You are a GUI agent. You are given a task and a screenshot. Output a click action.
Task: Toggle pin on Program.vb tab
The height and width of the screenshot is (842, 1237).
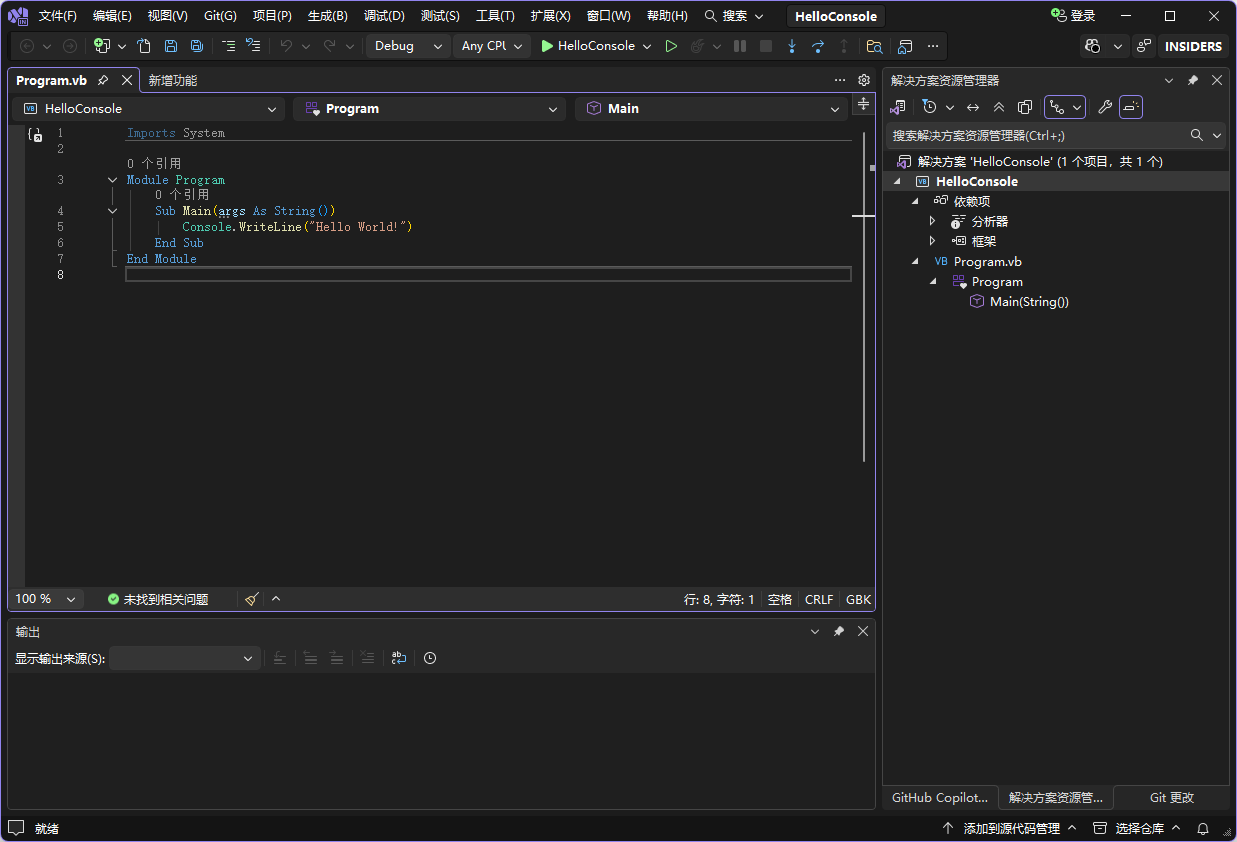pos(103,80)
